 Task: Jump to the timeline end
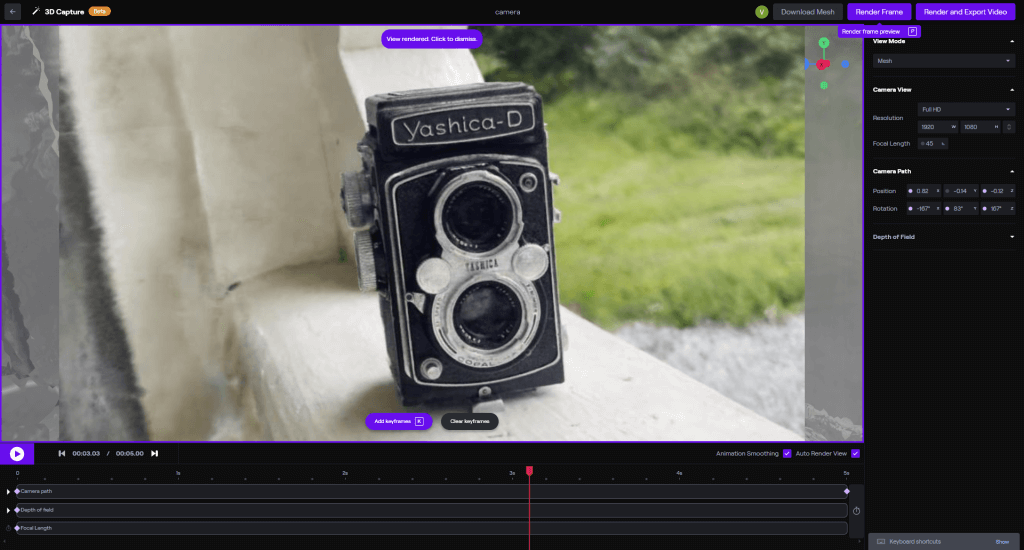[155, 453]
